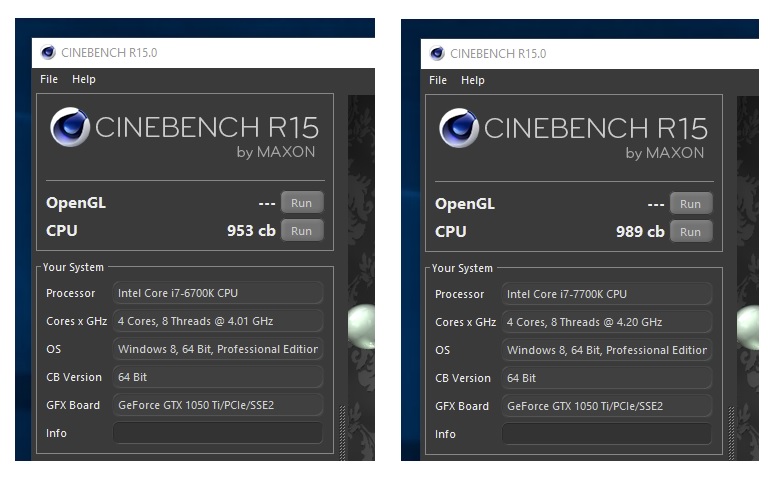Click the Cinebench app icon in left title bar

coord(48,52)
